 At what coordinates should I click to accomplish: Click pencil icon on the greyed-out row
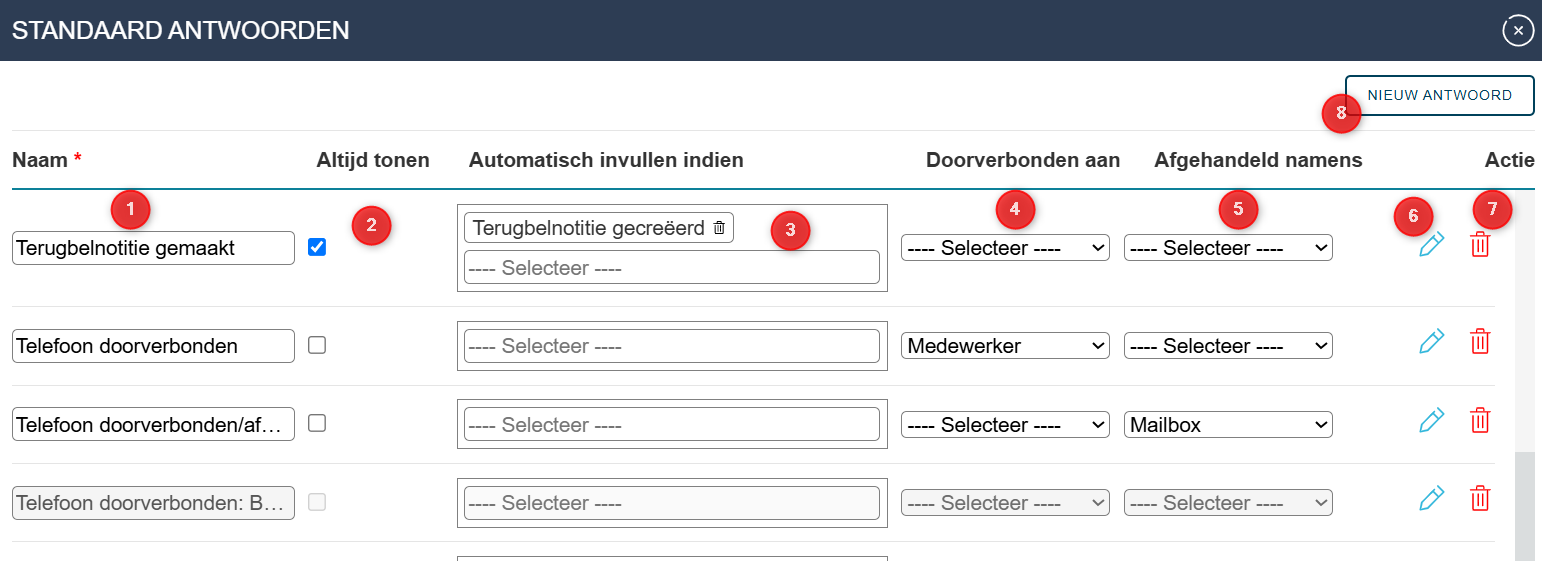pyautogui.click(x=1431, y=499)
